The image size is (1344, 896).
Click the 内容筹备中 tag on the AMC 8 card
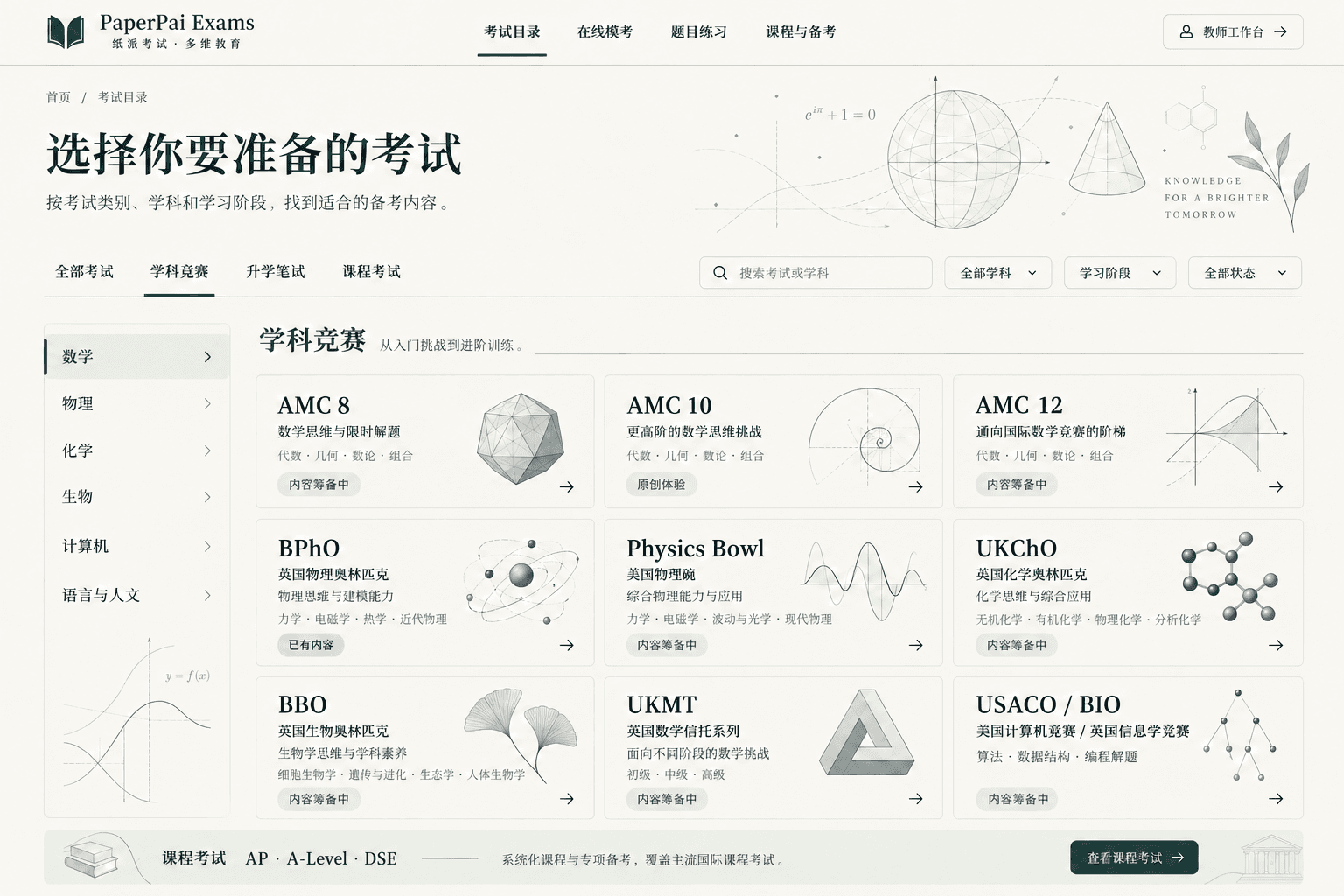(x=318, y=484)
